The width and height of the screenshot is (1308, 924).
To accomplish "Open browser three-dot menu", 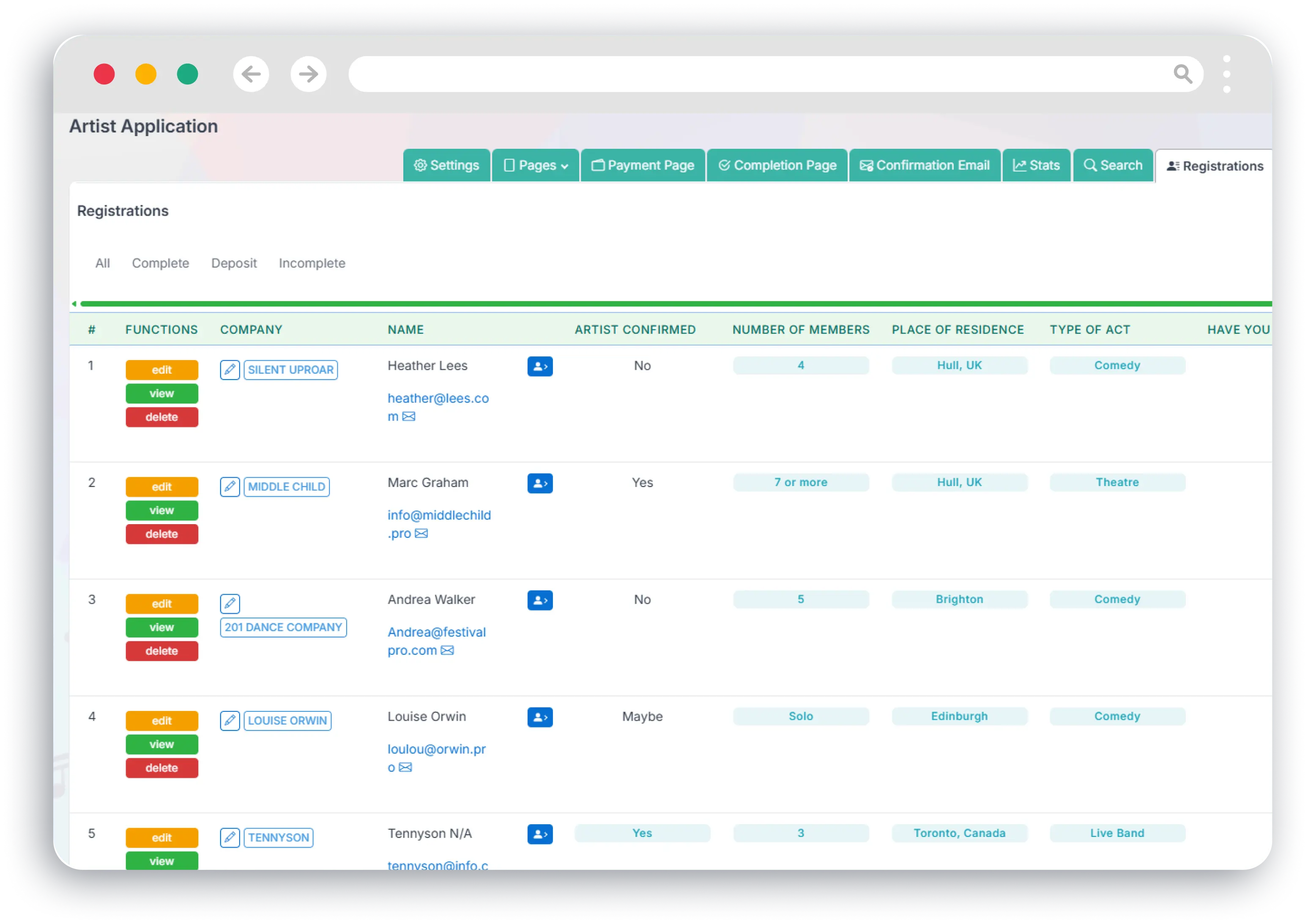I will [1226, 74].
